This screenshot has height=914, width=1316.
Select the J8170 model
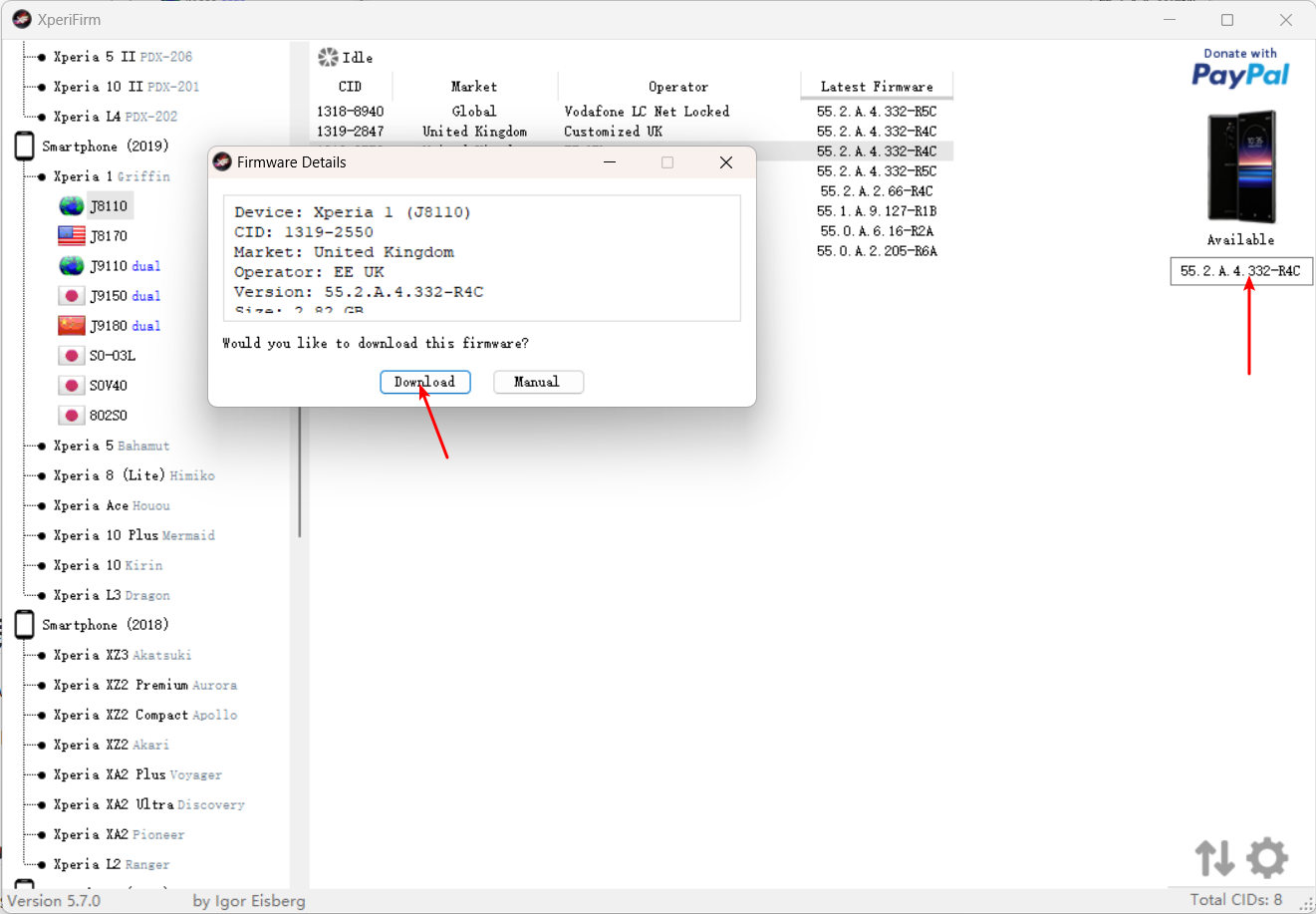tap(109, 236)
